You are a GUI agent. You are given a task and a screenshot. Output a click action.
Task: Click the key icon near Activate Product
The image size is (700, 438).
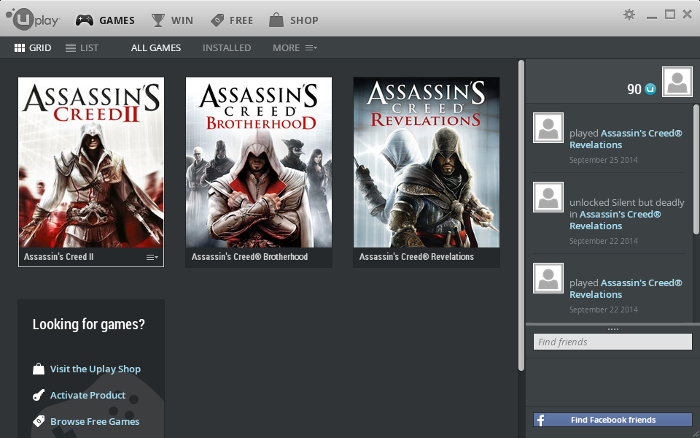tap(39, 395)
